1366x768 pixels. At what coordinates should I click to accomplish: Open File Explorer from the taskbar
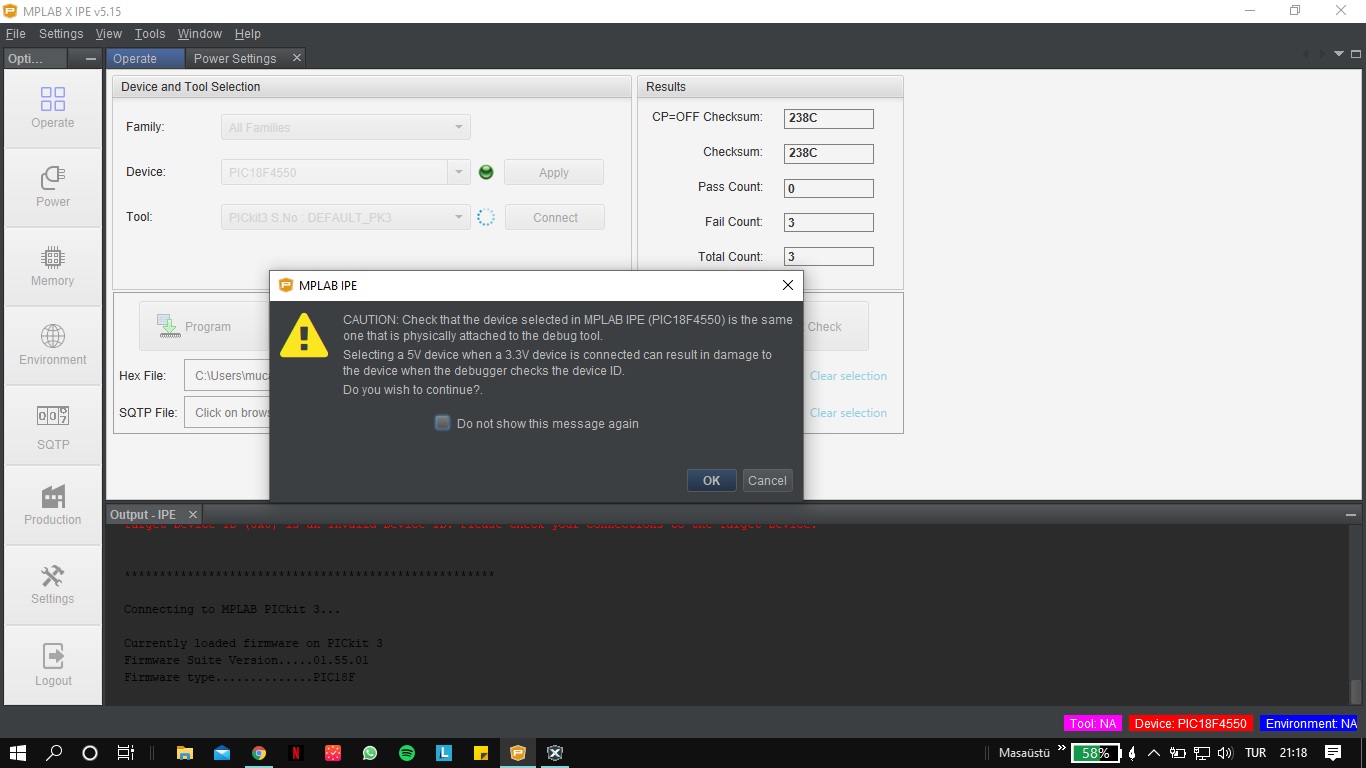click(x=185, y=753)
